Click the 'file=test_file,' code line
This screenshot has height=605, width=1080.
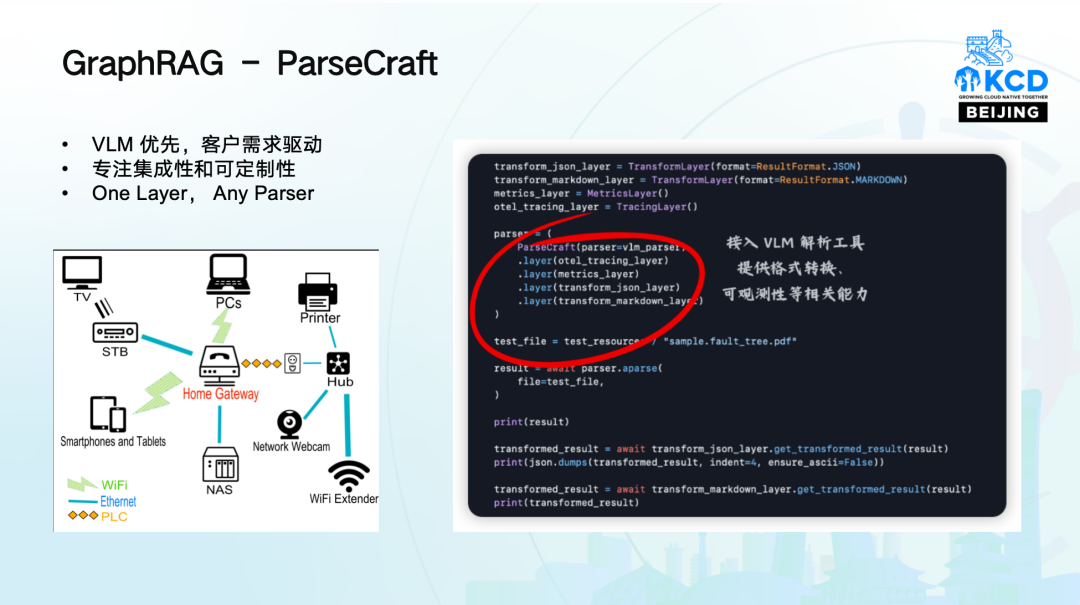tap(560, 382)
